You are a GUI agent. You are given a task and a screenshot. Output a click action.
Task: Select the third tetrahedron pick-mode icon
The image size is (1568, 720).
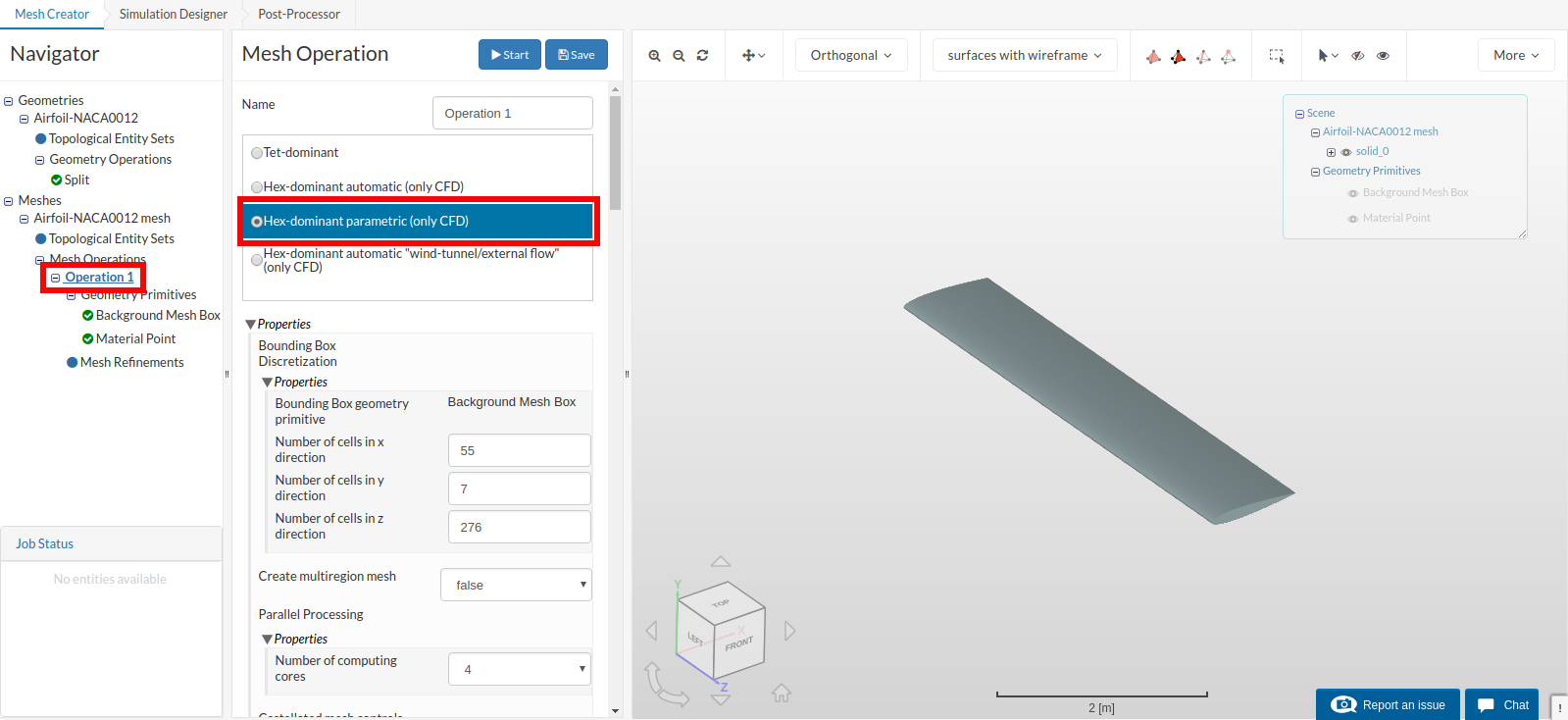click(x=1203, y=56)
